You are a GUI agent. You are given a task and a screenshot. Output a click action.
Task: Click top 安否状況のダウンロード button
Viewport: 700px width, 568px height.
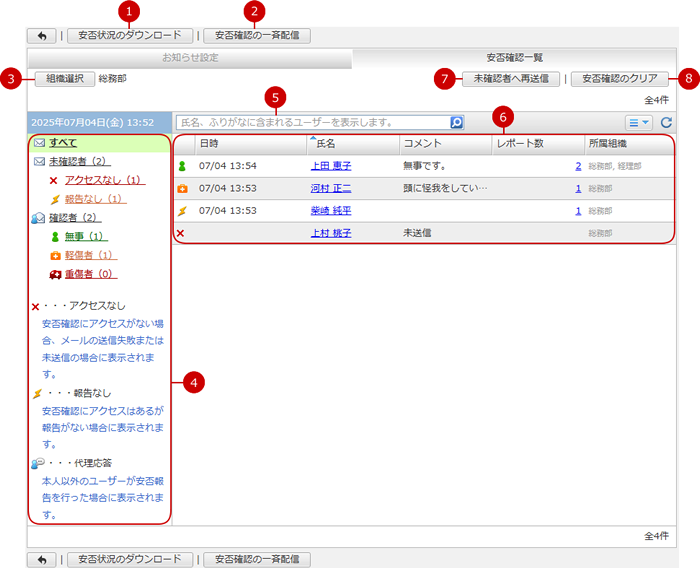point(130,36)
